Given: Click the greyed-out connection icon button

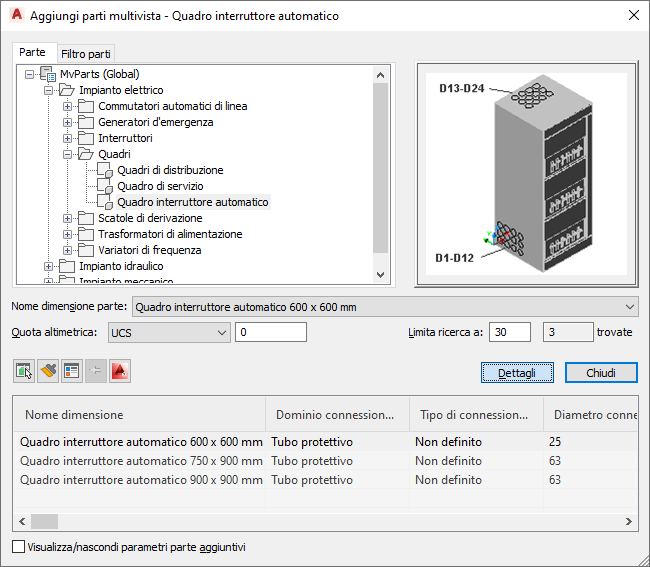Looking at the screenshot, I should point(96,371).
